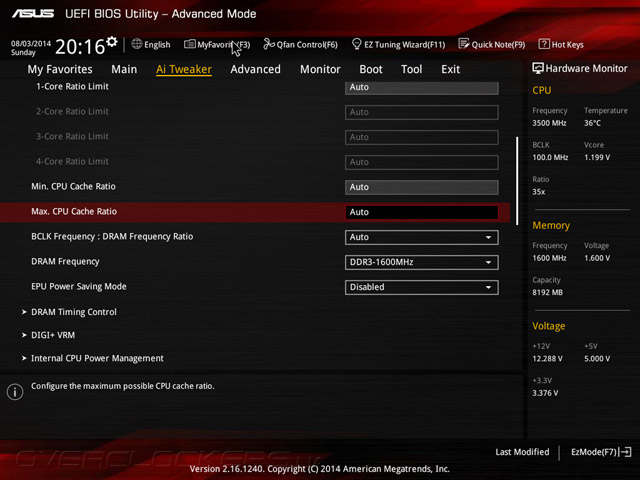The width and height of the screenshot is (640, 480).
Task: Click the +5V reading 5.000 V
Action: [597, 359]
